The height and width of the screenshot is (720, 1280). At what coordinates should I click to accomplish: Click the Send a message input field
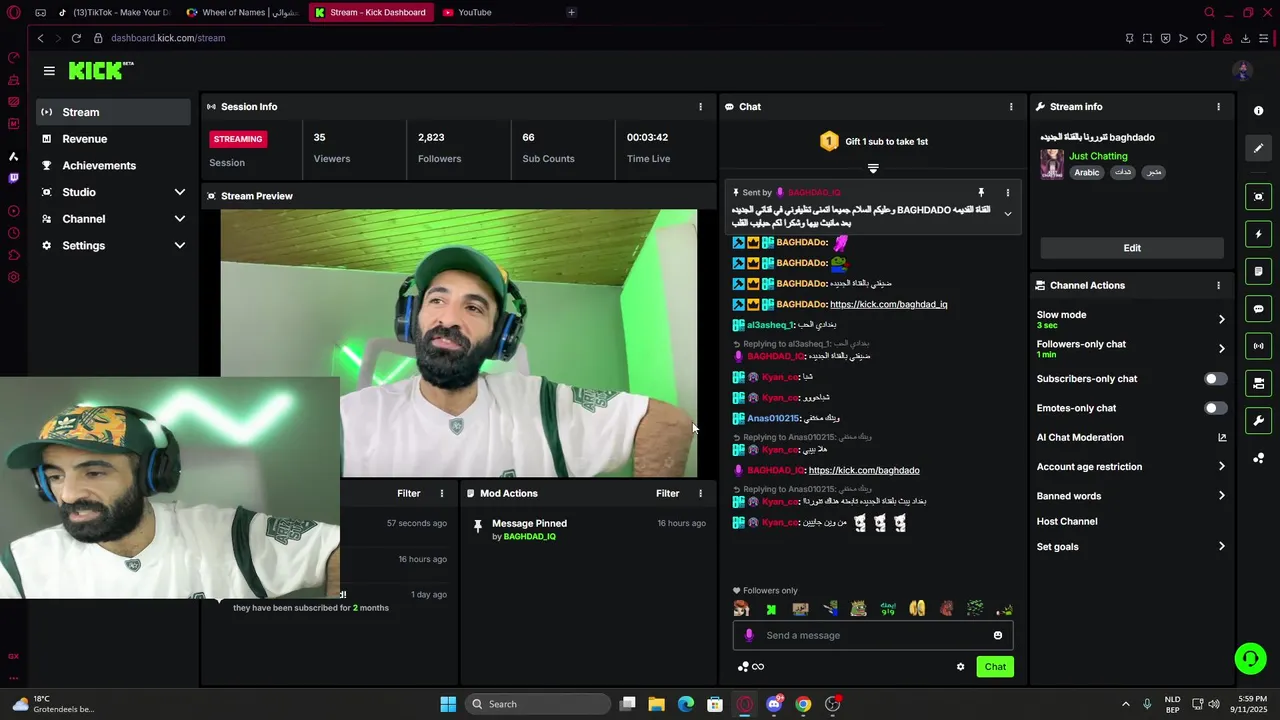[x=875, y=635]
